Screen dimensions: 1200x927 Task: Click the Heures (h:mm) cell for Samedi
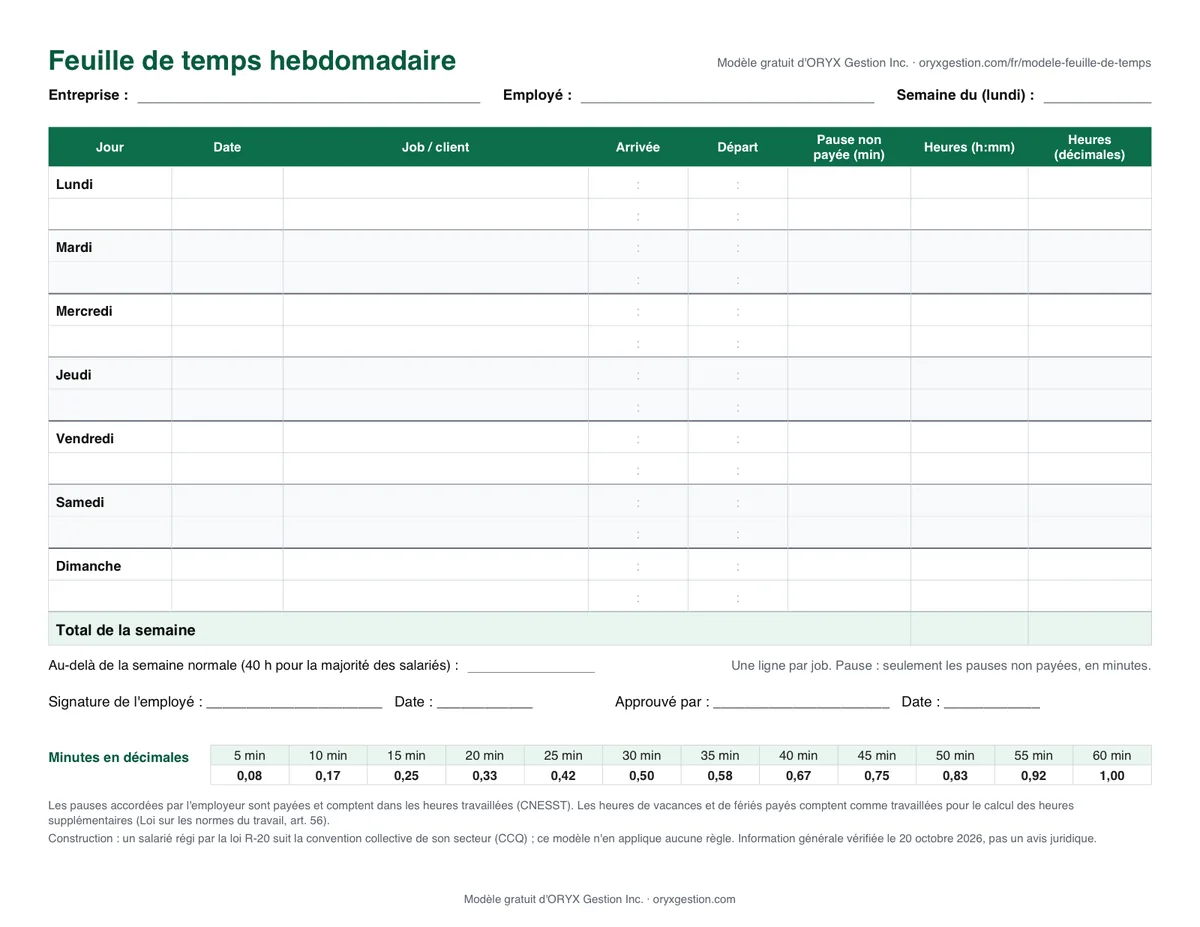969,502
